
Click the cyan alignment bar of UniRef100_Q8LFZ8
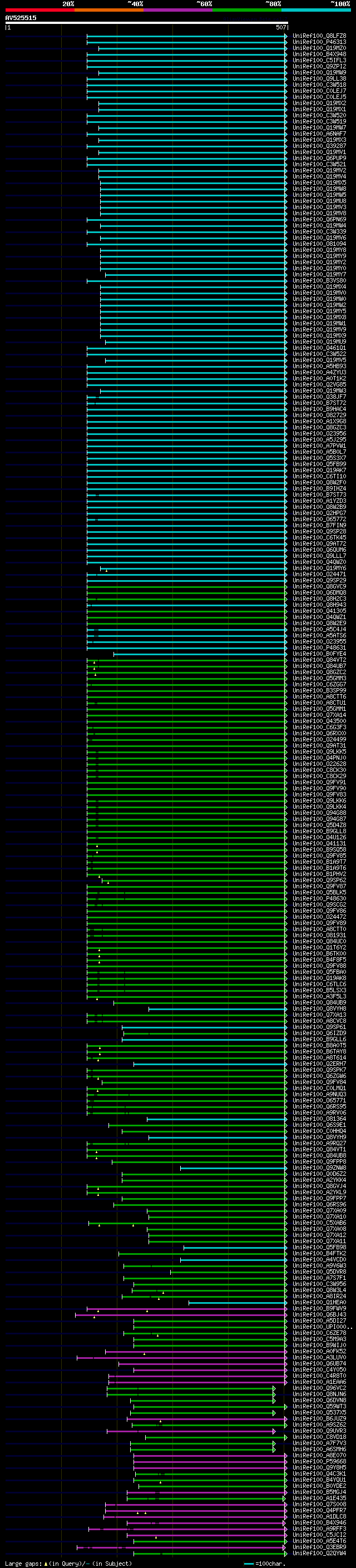186,36
